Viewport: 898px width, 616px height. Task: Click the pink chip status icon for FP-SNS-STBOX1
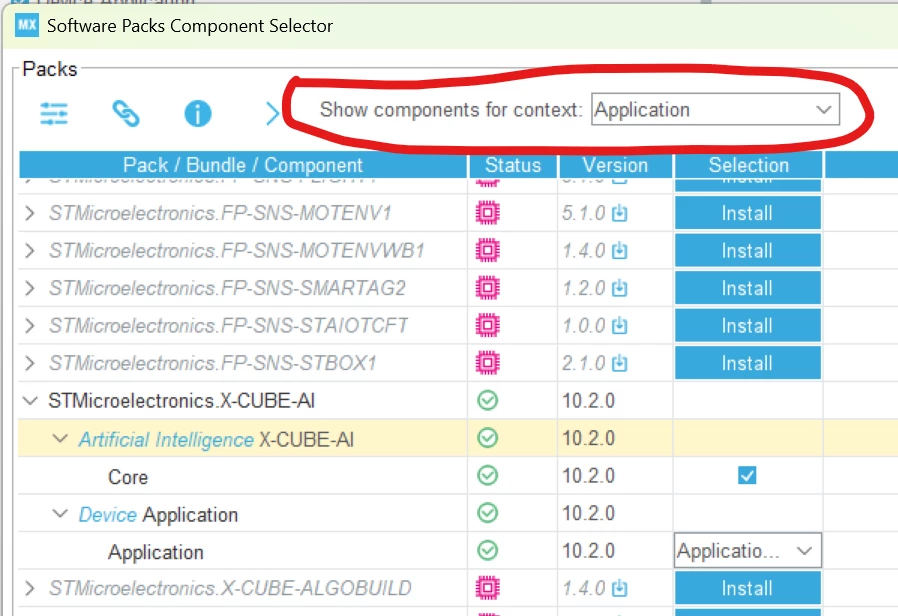tap(487, 363)
